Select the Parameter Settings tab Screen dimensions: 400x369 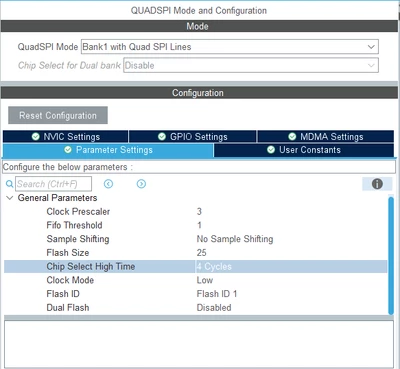tap(108, 150)
